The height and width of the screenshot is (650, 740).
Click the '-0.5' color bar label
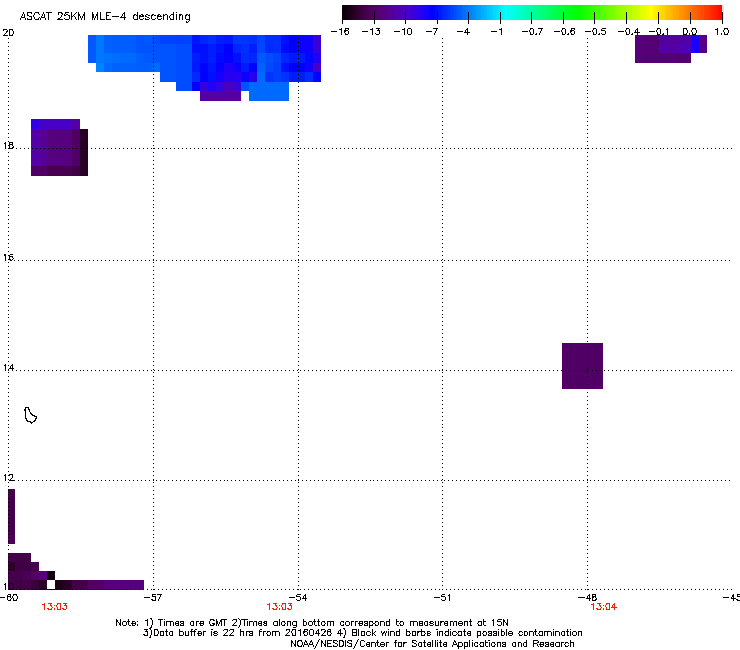click(596, 32)
